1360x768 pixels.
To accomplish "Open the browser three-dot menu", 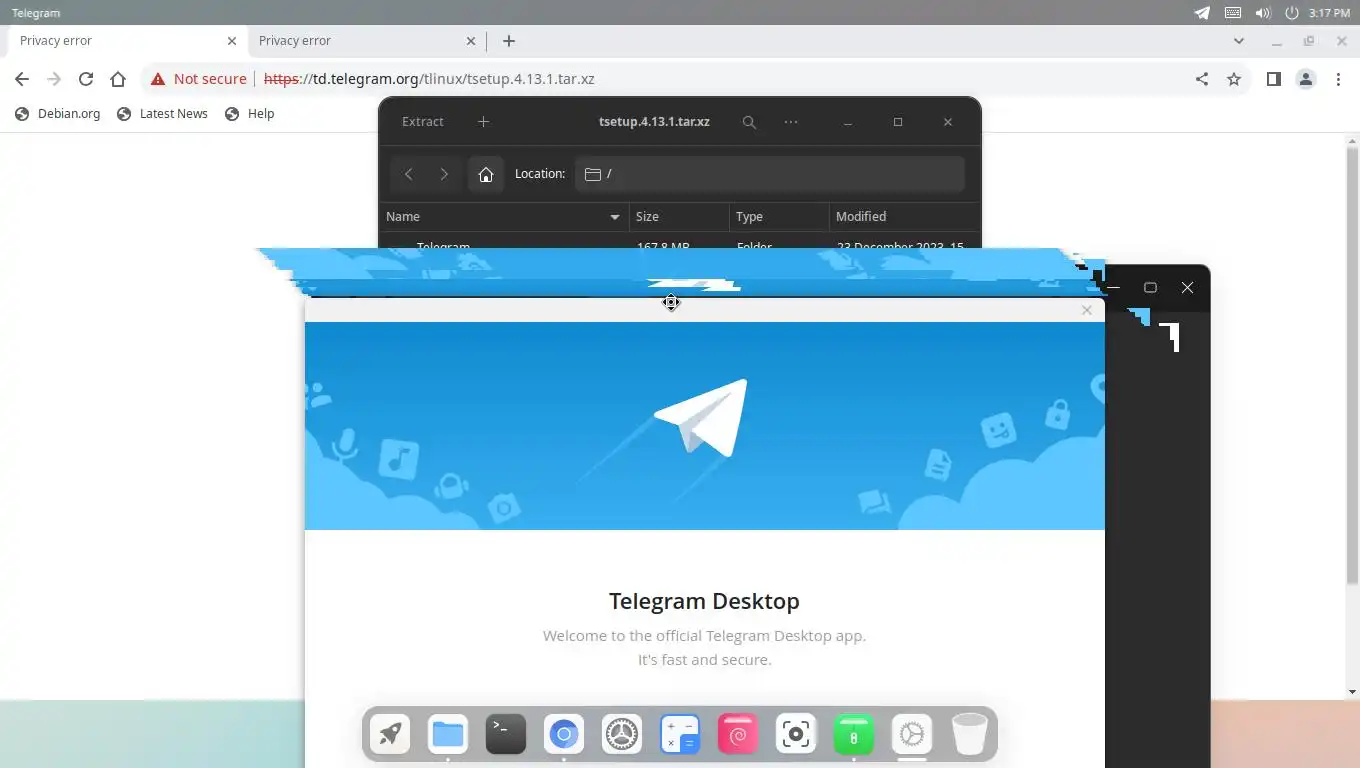I will tap(1338, 79).
